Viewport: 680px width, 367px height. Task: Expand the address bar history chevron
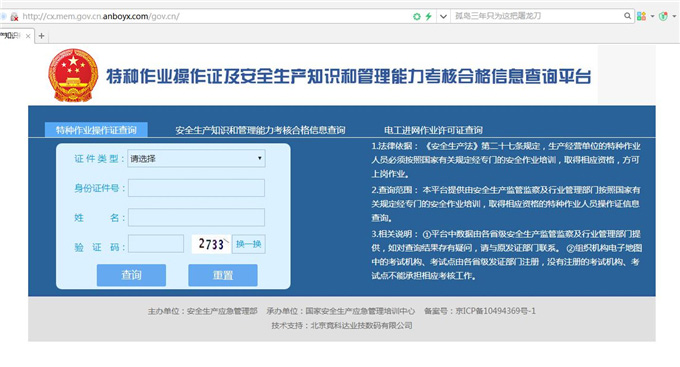443,16
